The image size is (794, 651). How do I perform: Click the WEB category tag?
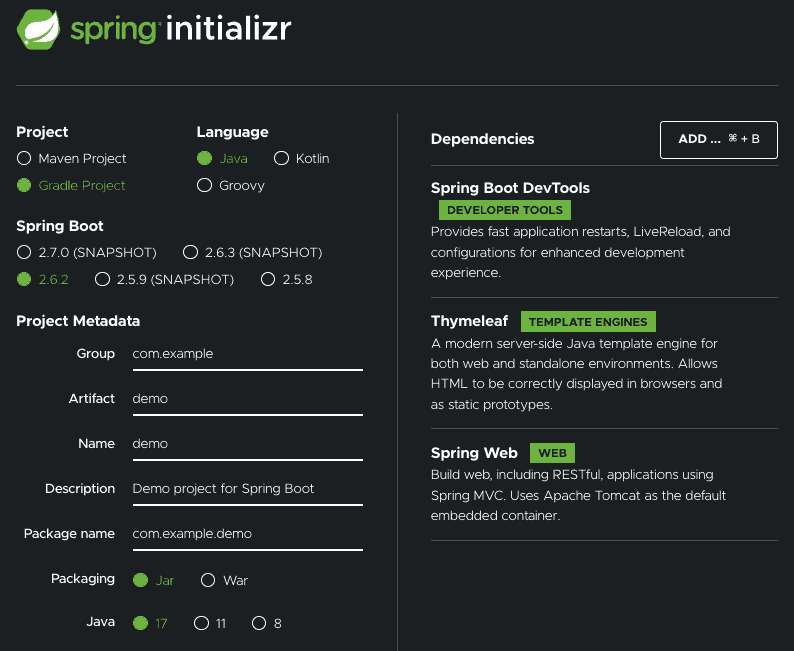pyautogui.click(x=552, y=453)
